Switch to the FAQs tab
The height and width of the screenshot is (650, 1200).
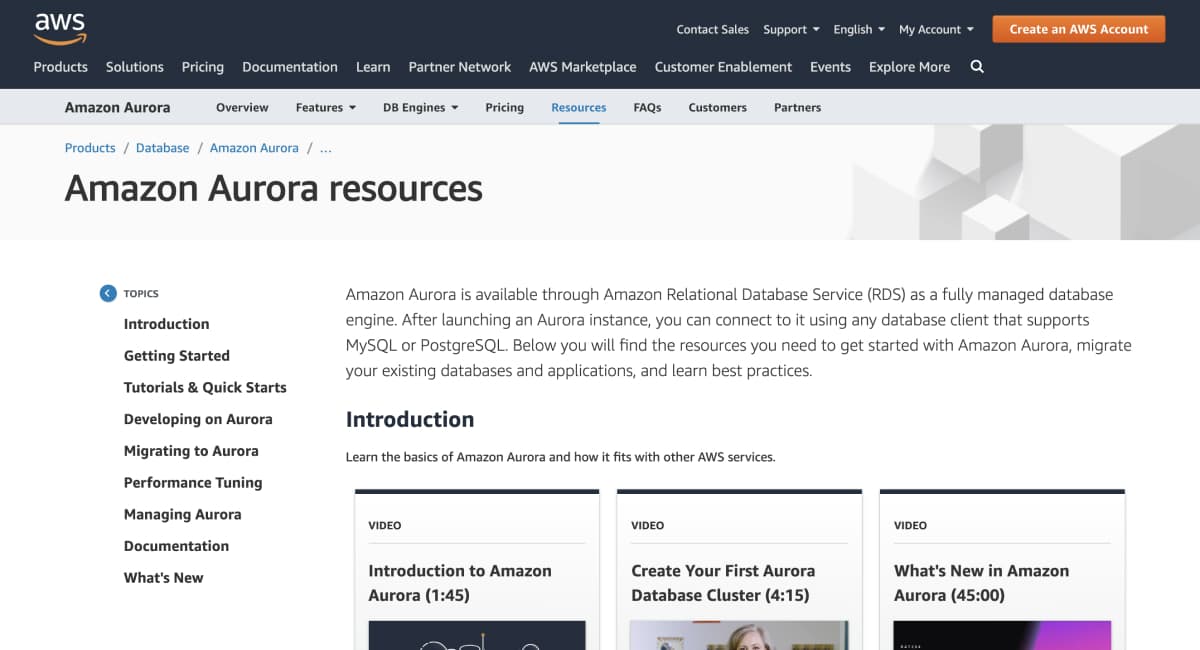(647, 107)
